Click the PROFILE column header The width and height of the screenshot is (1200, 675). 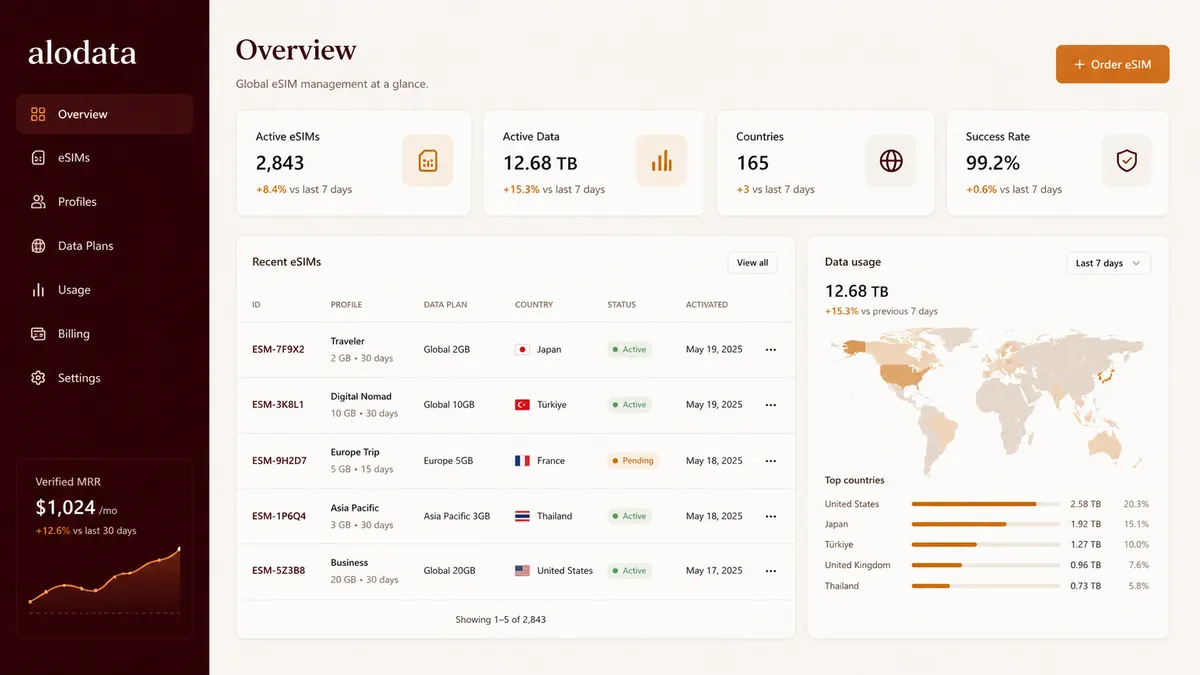[346, 305]
